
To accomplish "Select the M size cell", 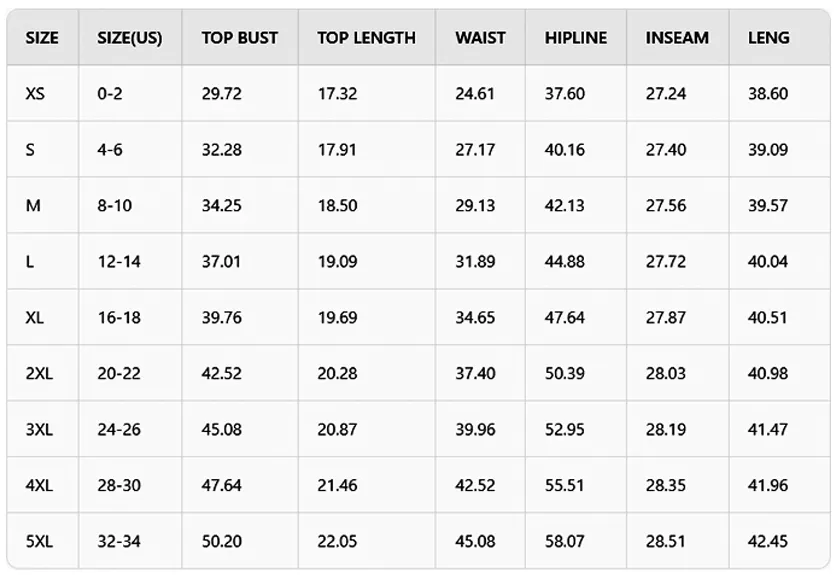I will [33, 206].
